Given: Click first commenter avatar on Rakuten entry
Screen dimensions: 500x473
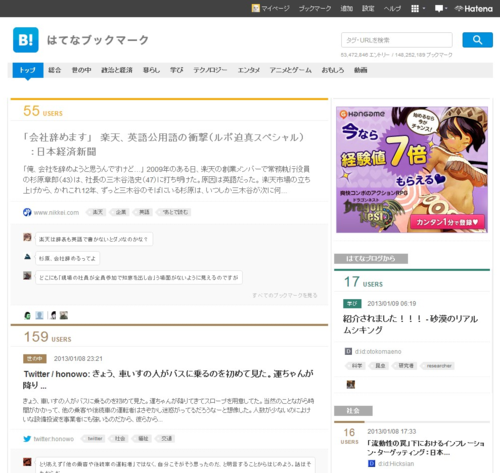Looking at the screenshot, I should (27, 237).
